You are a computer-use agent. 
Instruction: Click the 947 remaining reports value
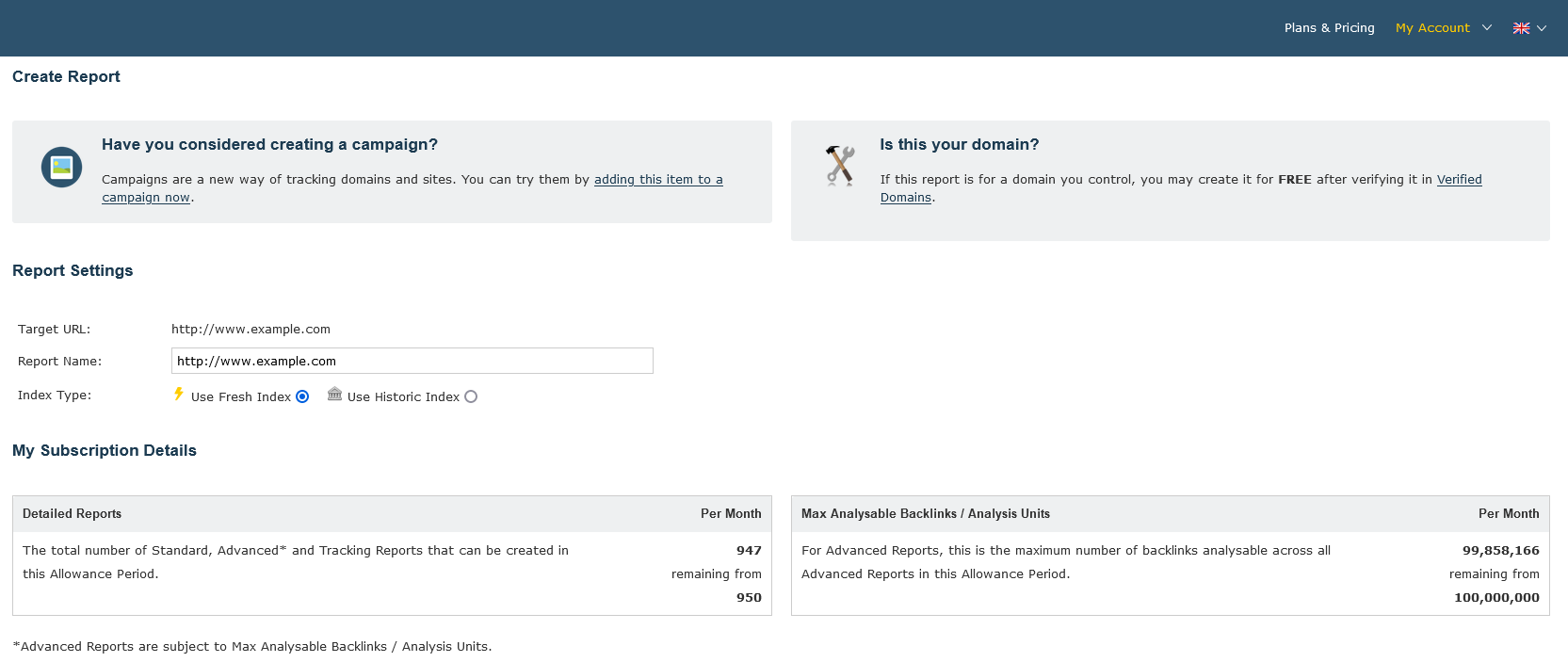click(x=749, y=551)
